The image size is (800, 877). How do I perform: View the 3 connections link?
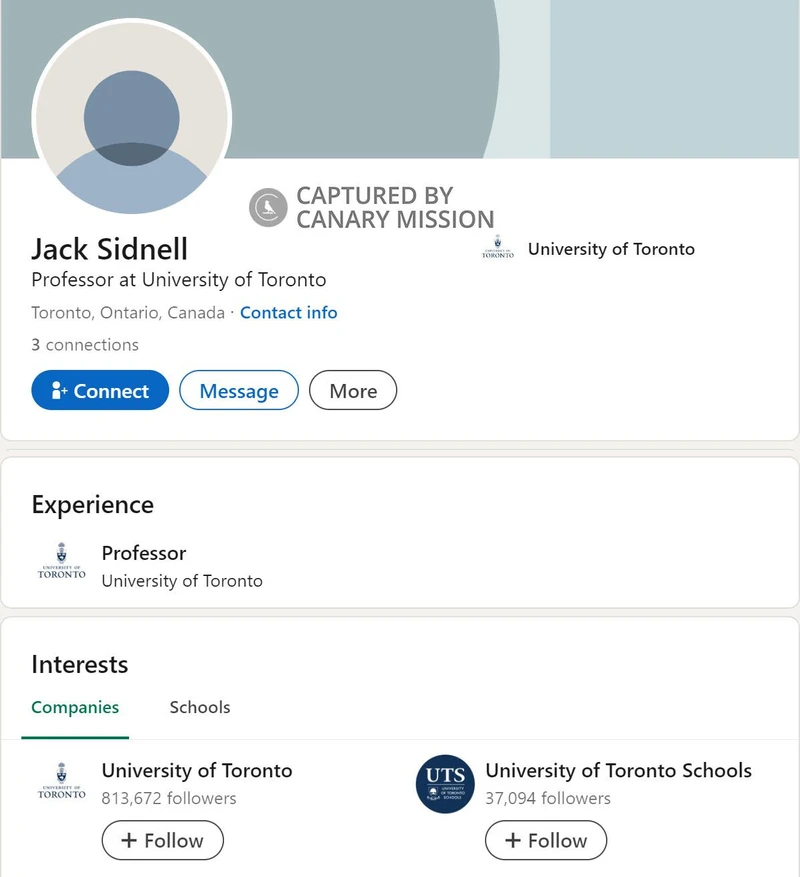pyautogui.click(x=85, y=344)
